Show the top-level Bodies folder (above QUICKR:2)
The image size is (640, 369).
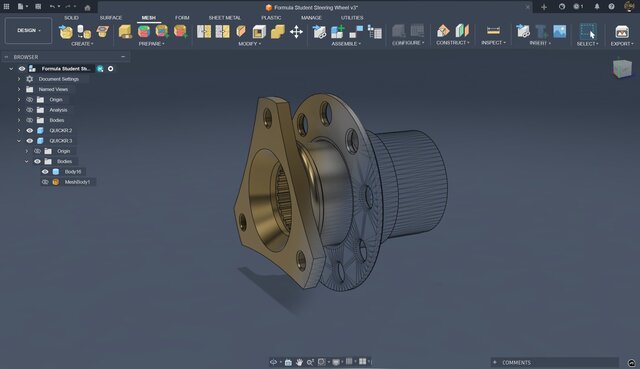29,120
